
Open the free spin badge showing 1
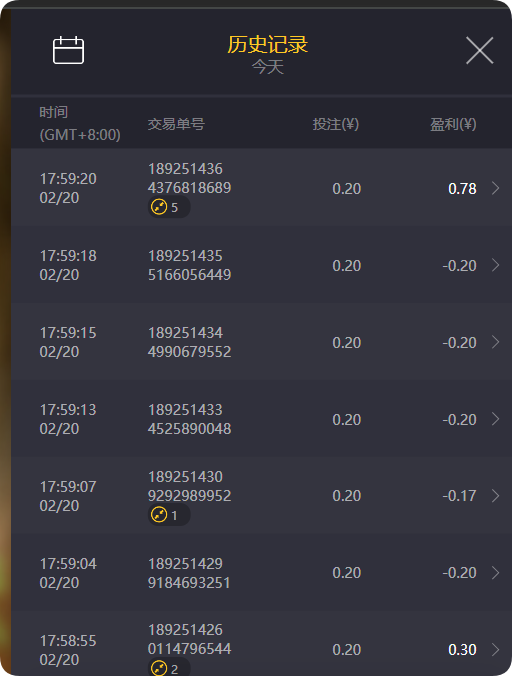[x=169, y=515]
